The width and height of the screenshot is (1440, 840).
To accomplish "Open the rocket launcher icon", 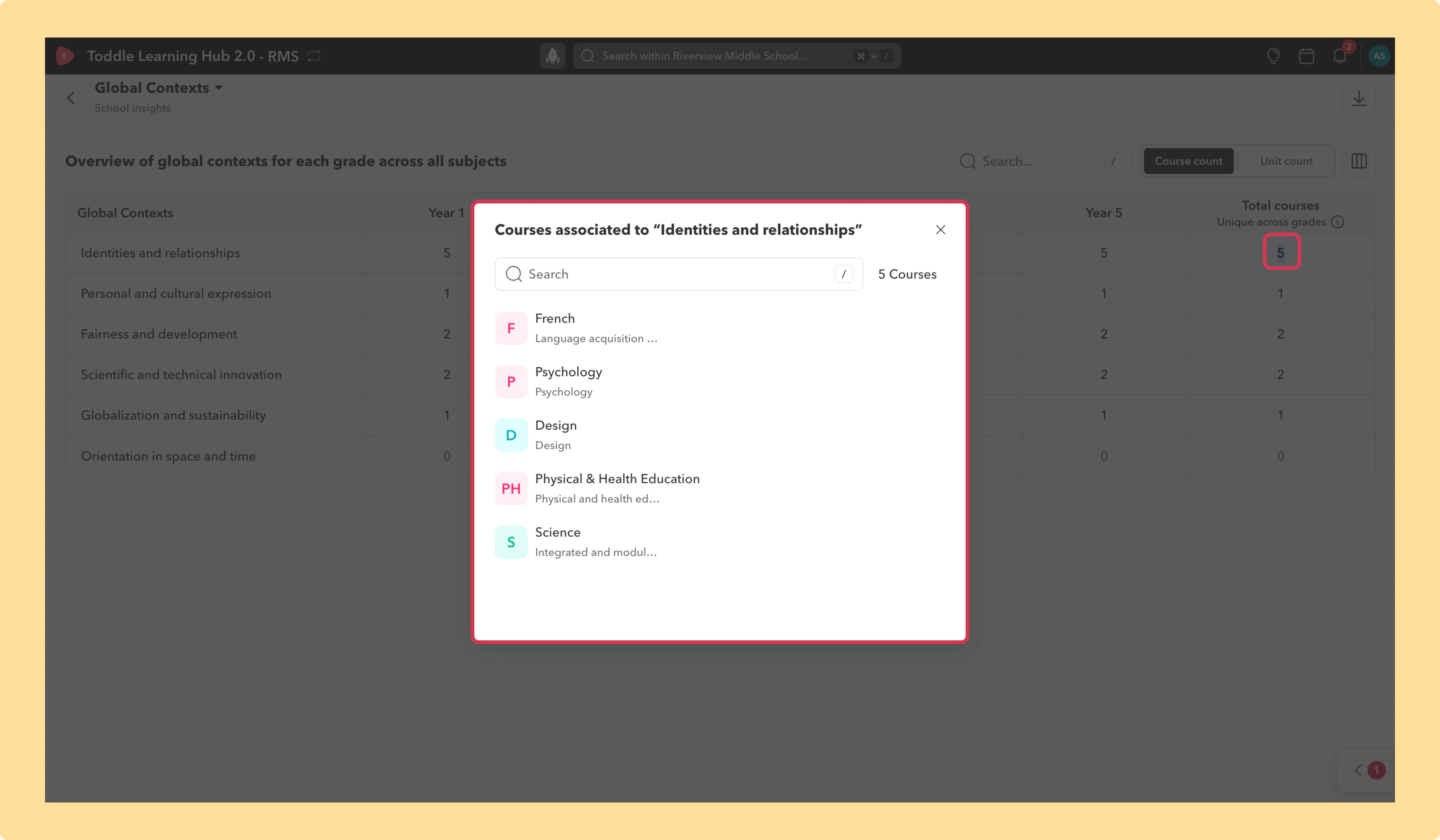I will click(x=553, y=56).
